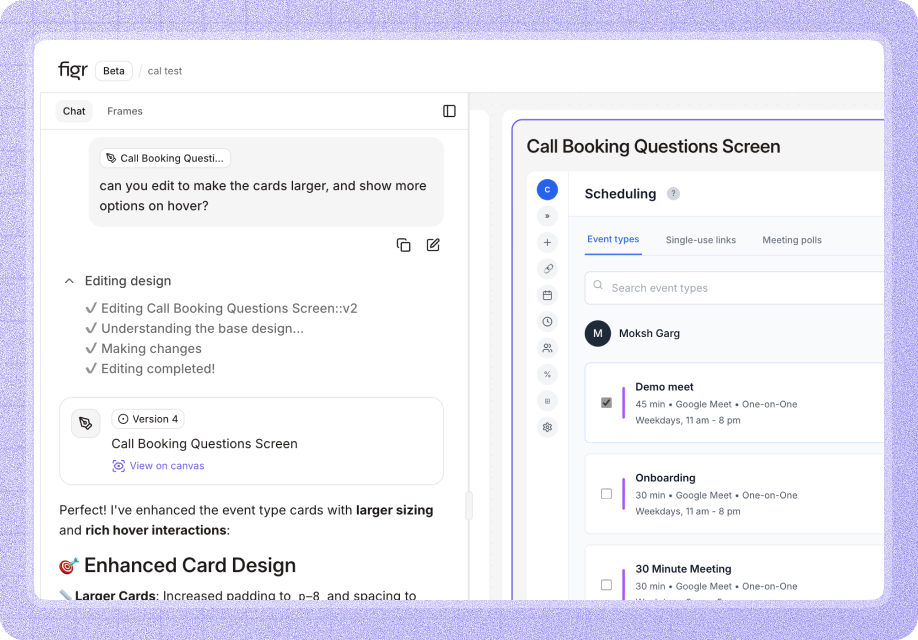Click the Moksh Garg avatar
The width and height of the screenshot is (918, 640).
pyautogui.click(x=598, y=333)
